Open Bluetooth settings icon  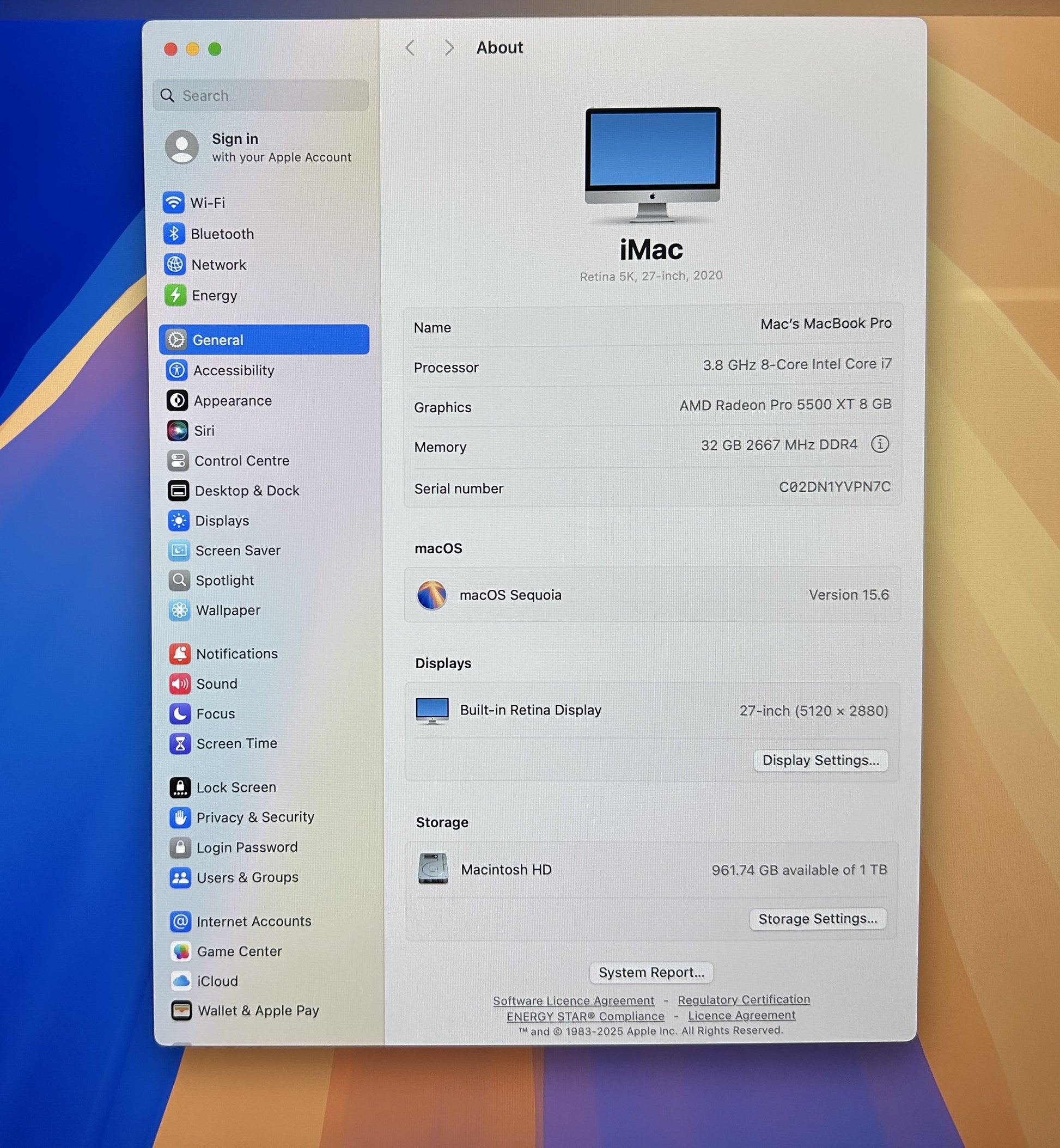click(x=174, y=234)
